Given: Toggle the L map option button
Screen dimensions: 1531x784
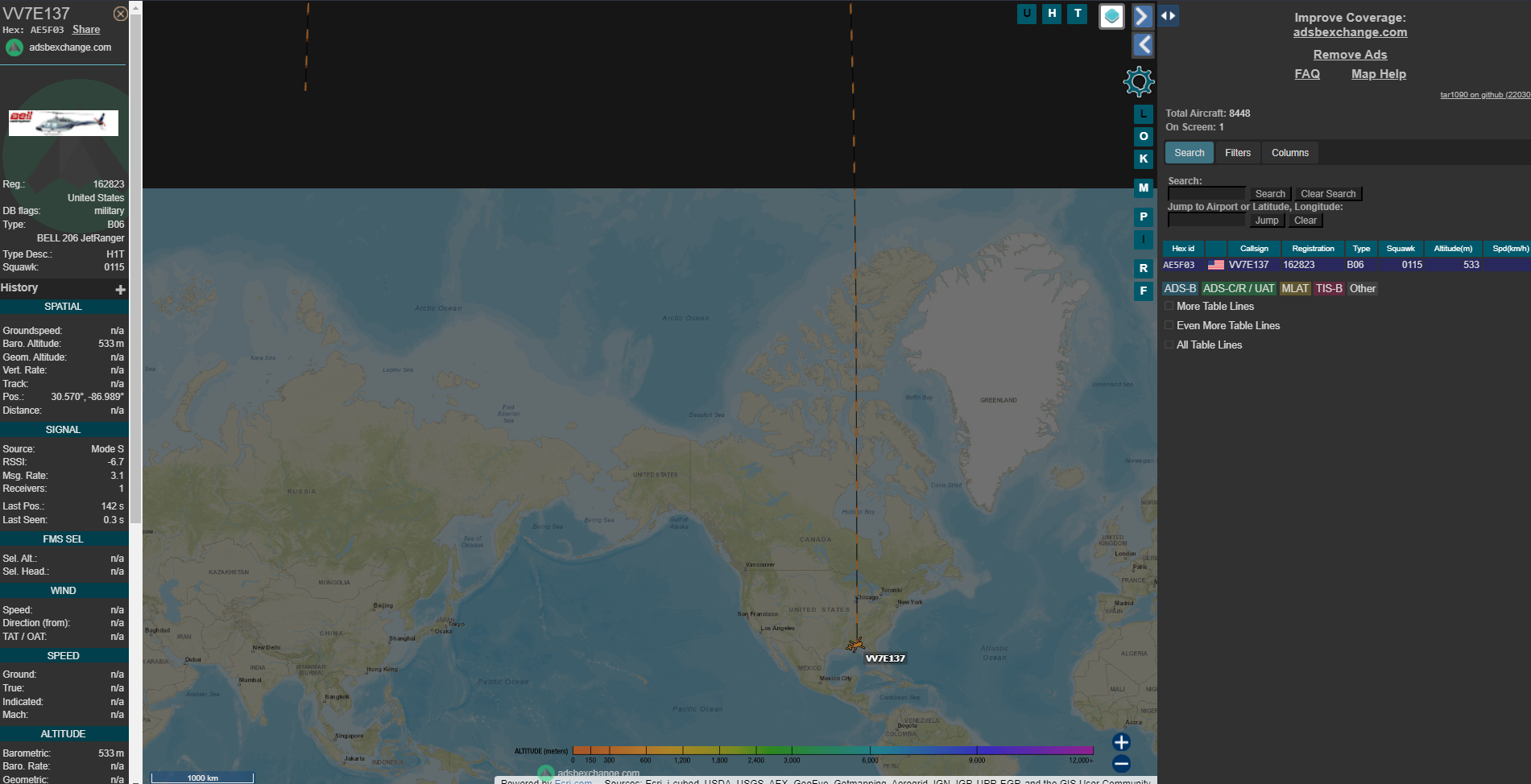Looking at the screenshot, I should [x=1144, y=114].
